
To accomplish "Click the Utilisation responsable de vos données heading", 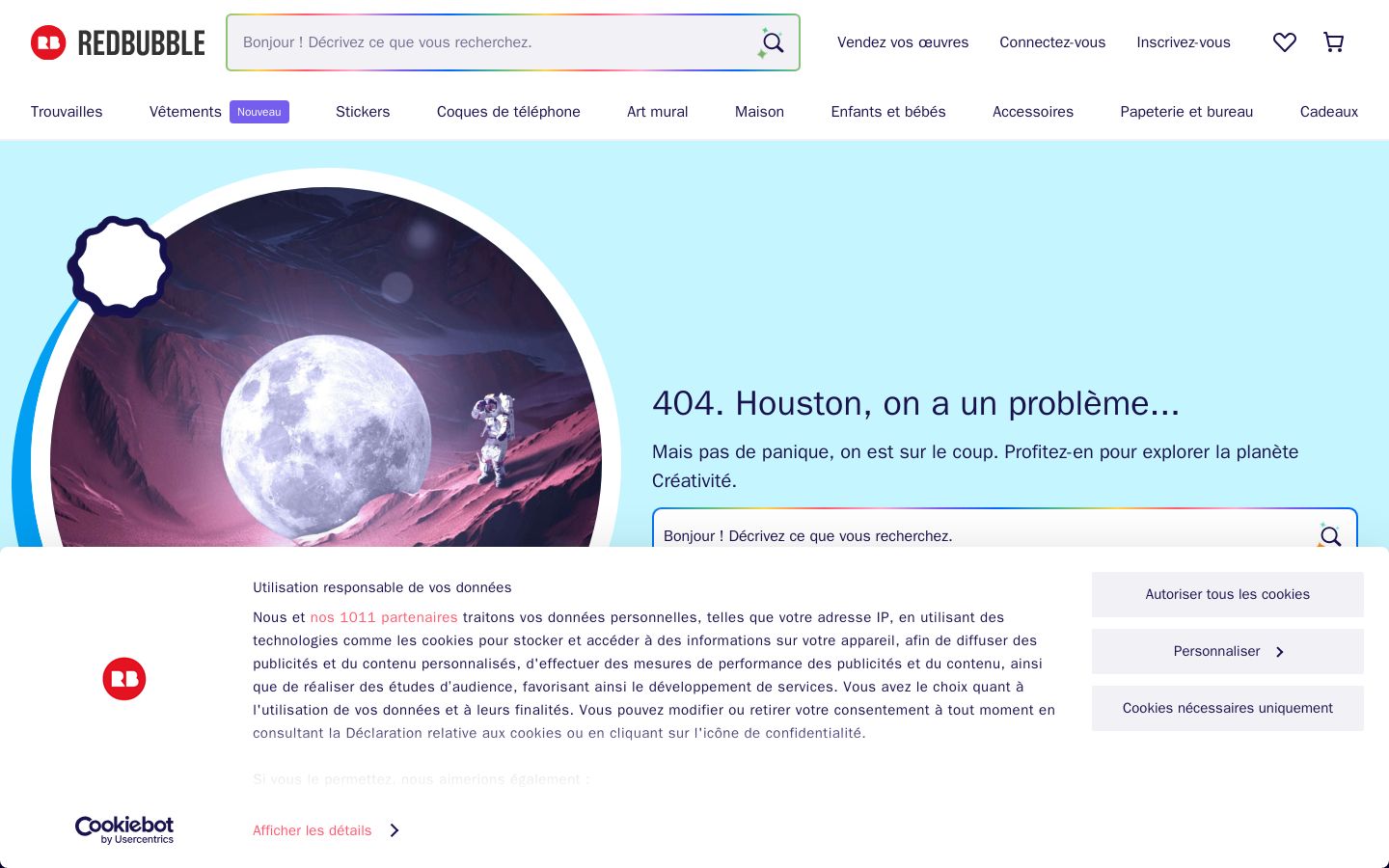I will tap(382, 587).
